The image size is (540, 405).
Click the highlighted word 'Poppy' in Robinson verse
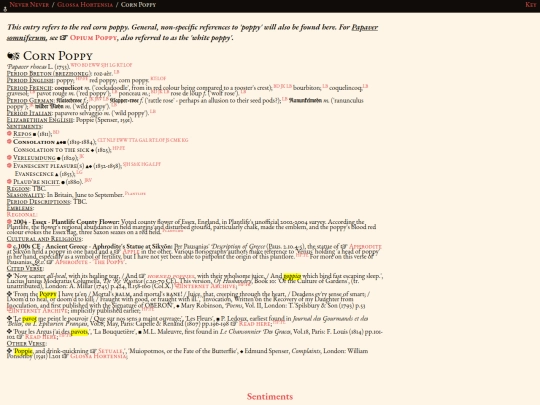(48, 294)
